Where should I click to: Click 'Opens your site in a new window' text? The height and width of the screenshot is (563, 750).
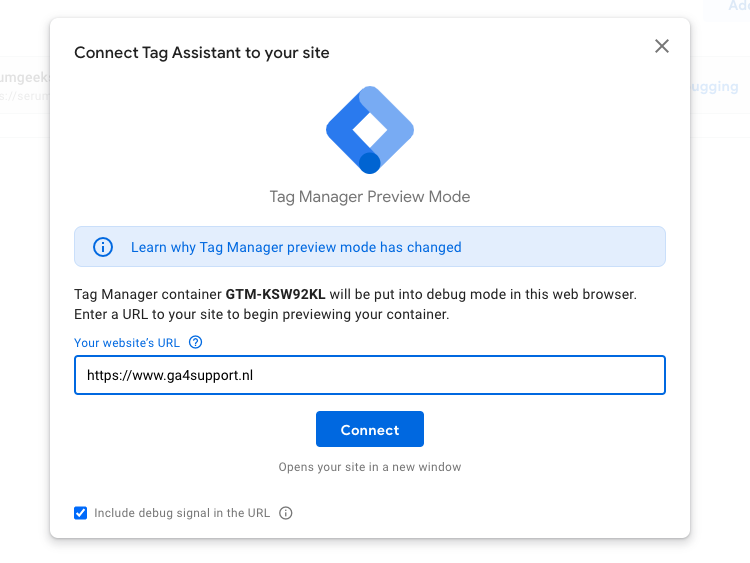pos(370,467)
